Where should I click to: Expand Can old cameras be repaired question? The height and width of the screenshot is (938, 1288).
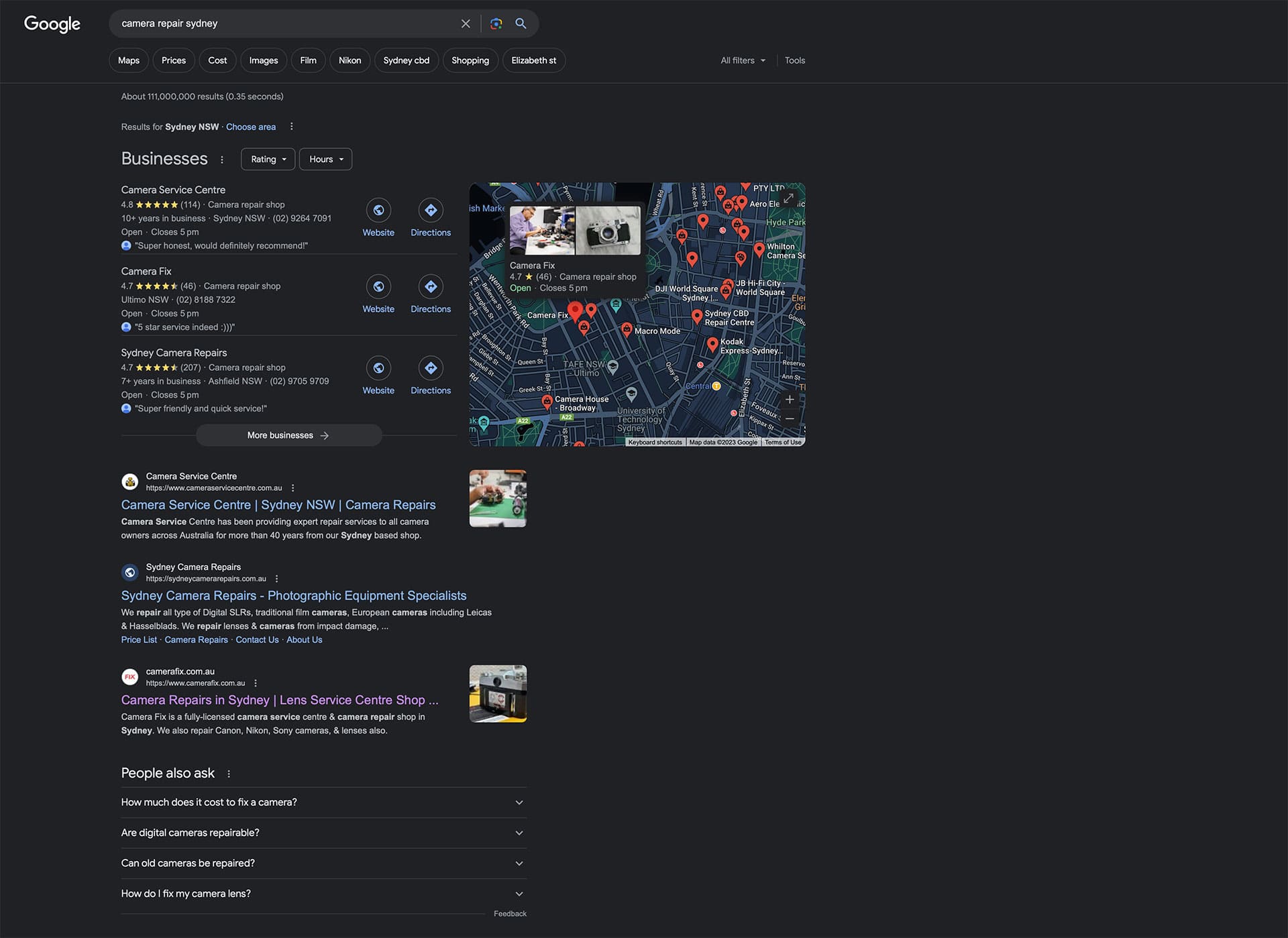coord(323,863)
